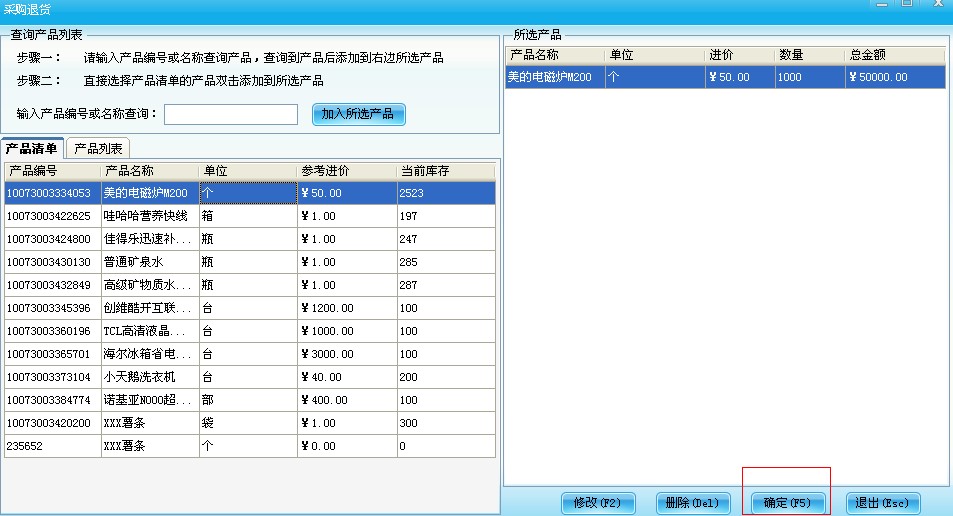Screen dimensions: 953x516
Task: Click the 总金额 column header
Action: coord(894,55)
